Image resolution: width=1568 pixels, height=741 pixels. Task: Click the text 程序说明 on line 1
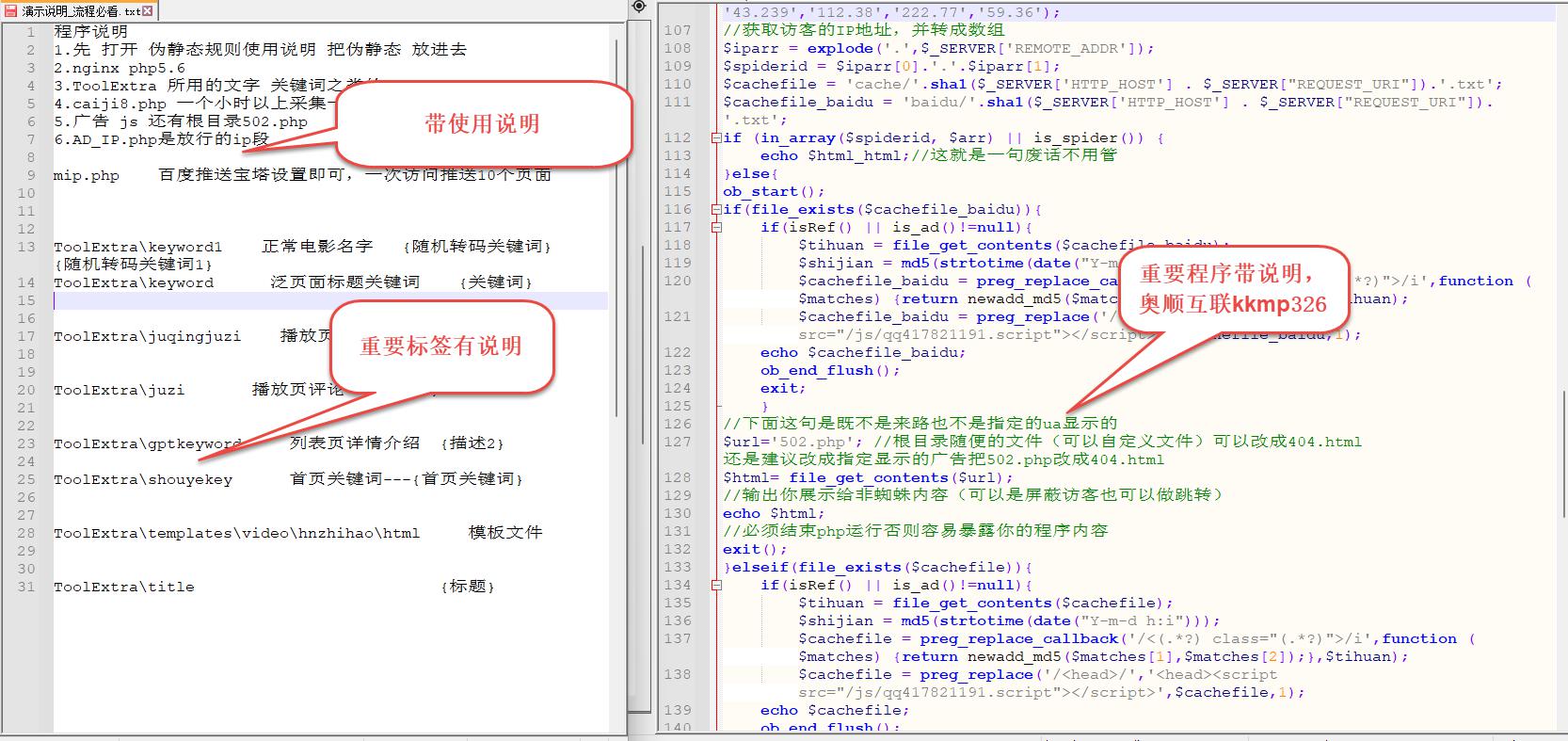(x=91, y=31)
